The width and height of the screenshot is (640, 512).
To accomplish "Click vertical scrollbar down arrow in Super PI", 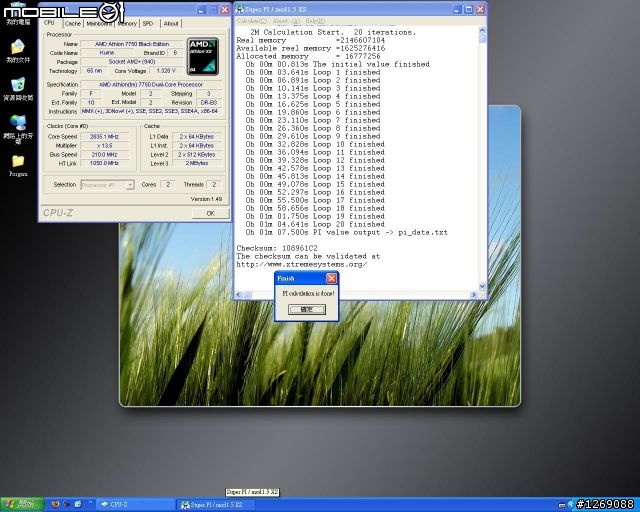I will (x=482, y=286).
